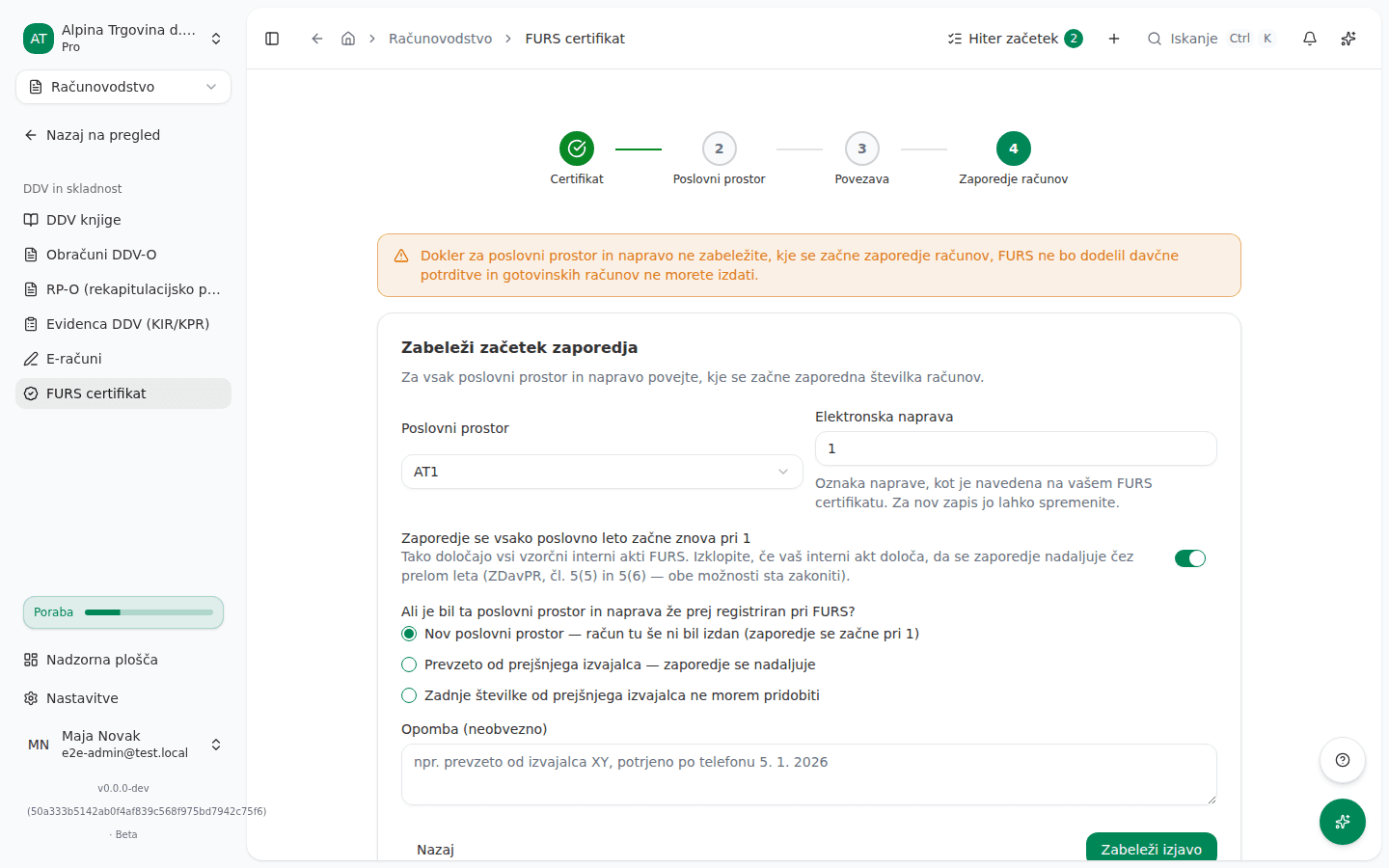Launch the green floating AI assistant button
Screen dimensions: 1389x868
tap(1343, 822)
